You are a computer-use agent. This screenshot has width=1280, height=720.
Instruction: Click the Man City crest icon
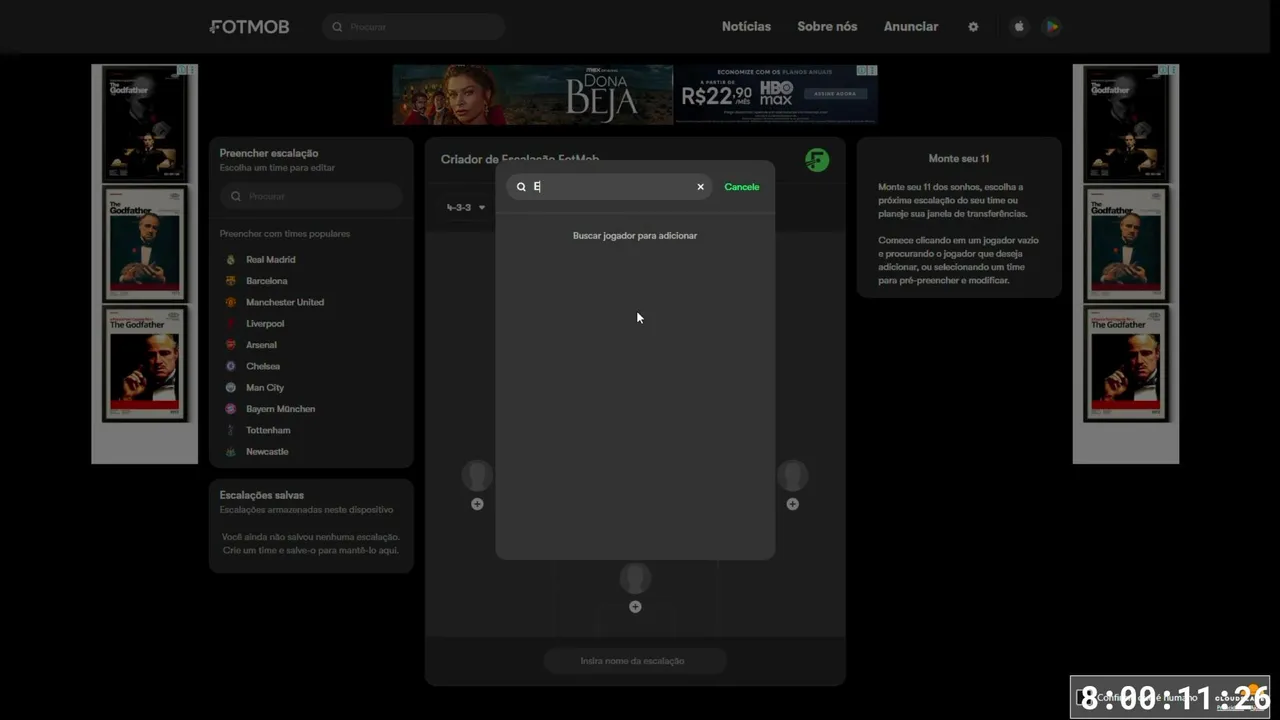231,388
